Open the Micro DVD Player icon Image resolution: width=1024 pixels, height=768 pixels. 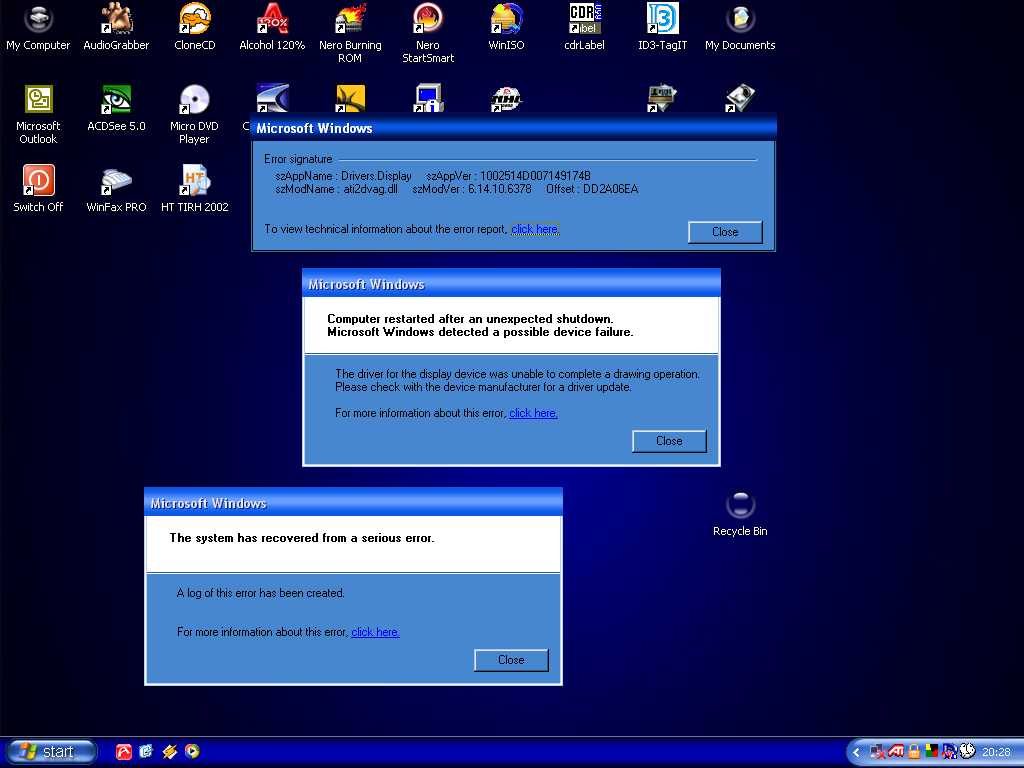pyautogui.click(x=194, y=100)
